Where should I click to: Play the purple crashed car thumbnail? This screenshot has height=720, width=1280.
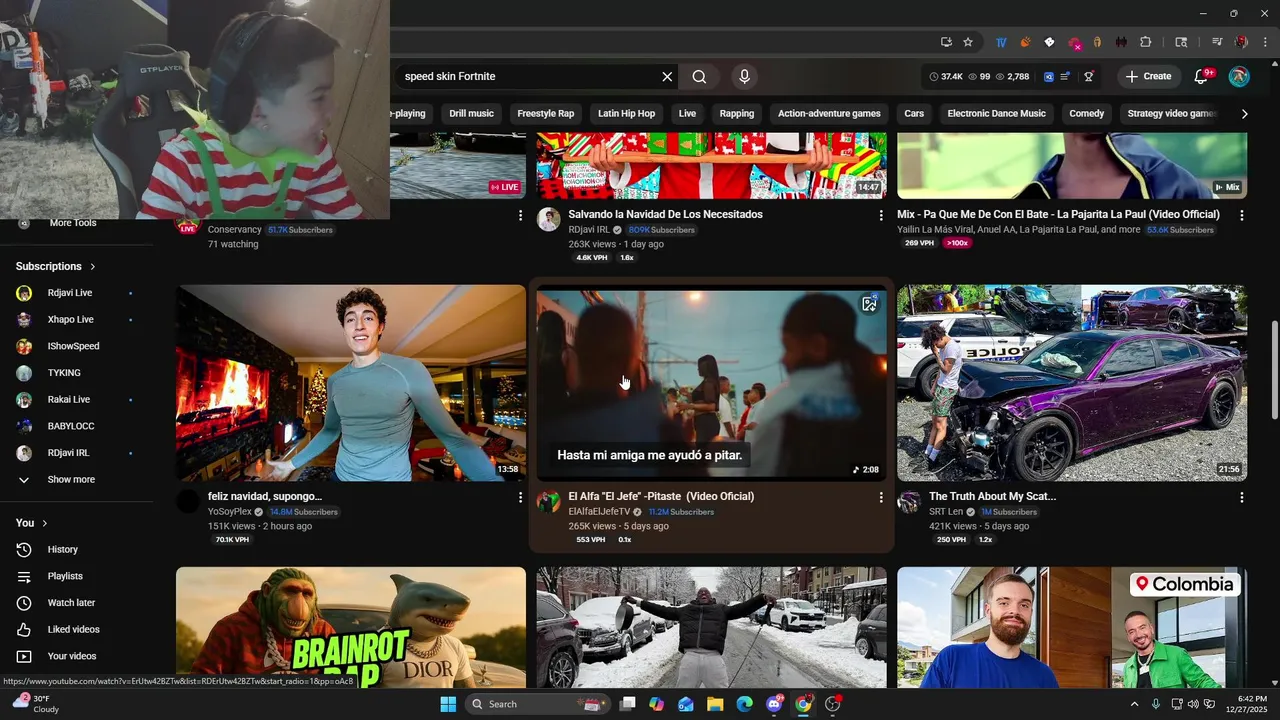pos(1072,383)
